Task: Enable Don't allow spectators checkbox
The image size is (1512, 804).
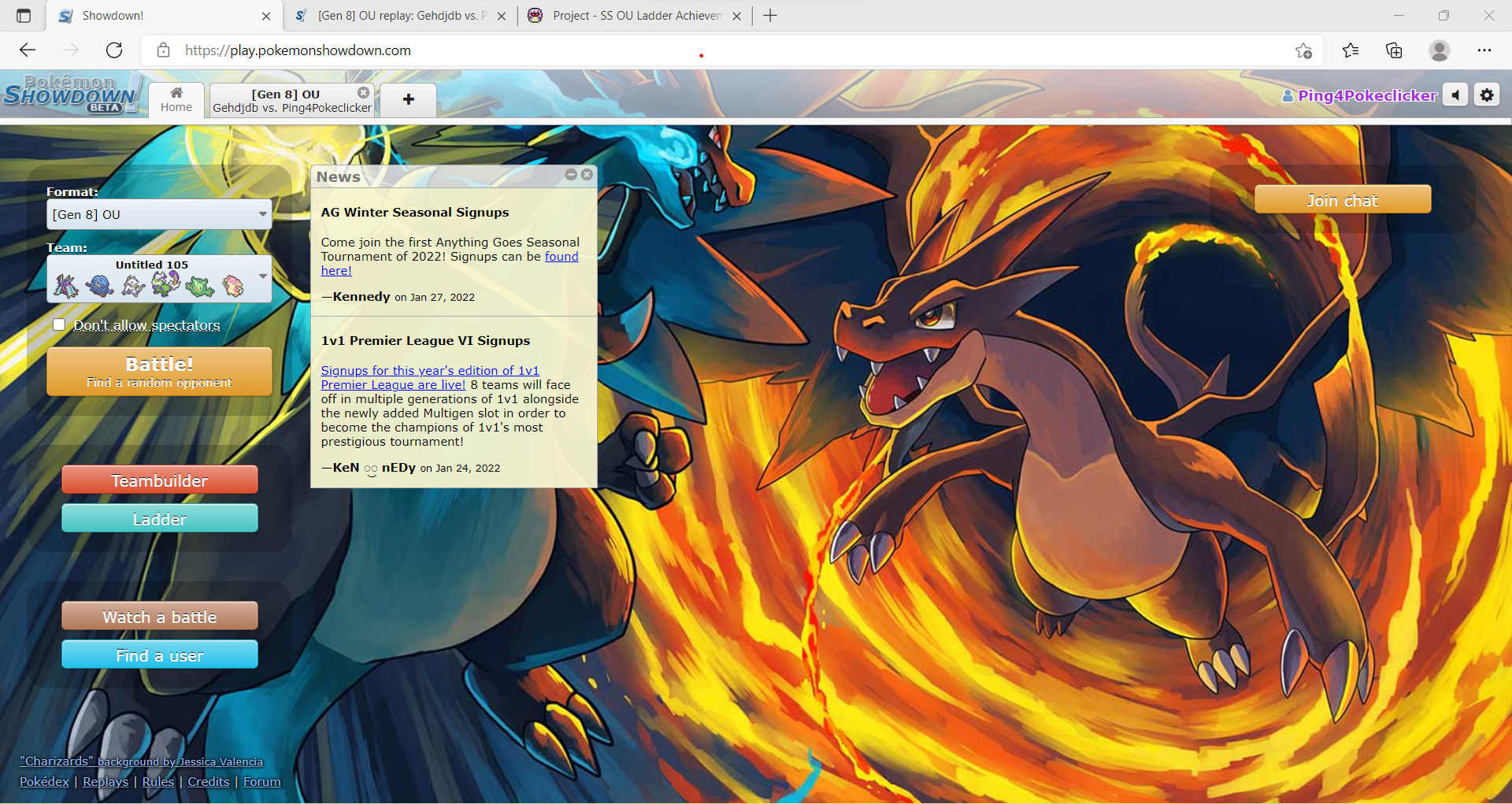Action: coord(59,324)
